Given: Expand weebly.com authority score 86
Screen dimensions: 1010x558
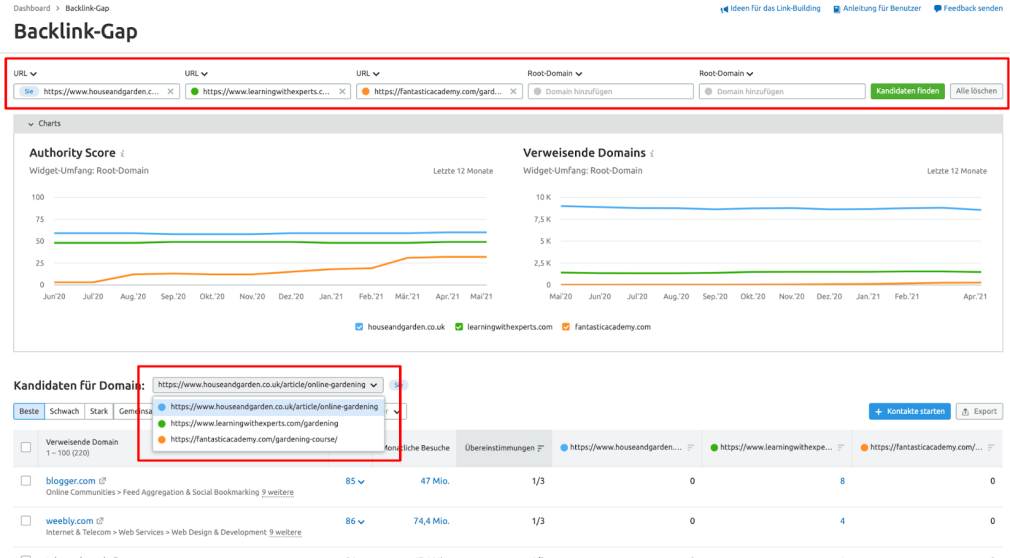Looking at the screenshot, I should tap(355, 521).
